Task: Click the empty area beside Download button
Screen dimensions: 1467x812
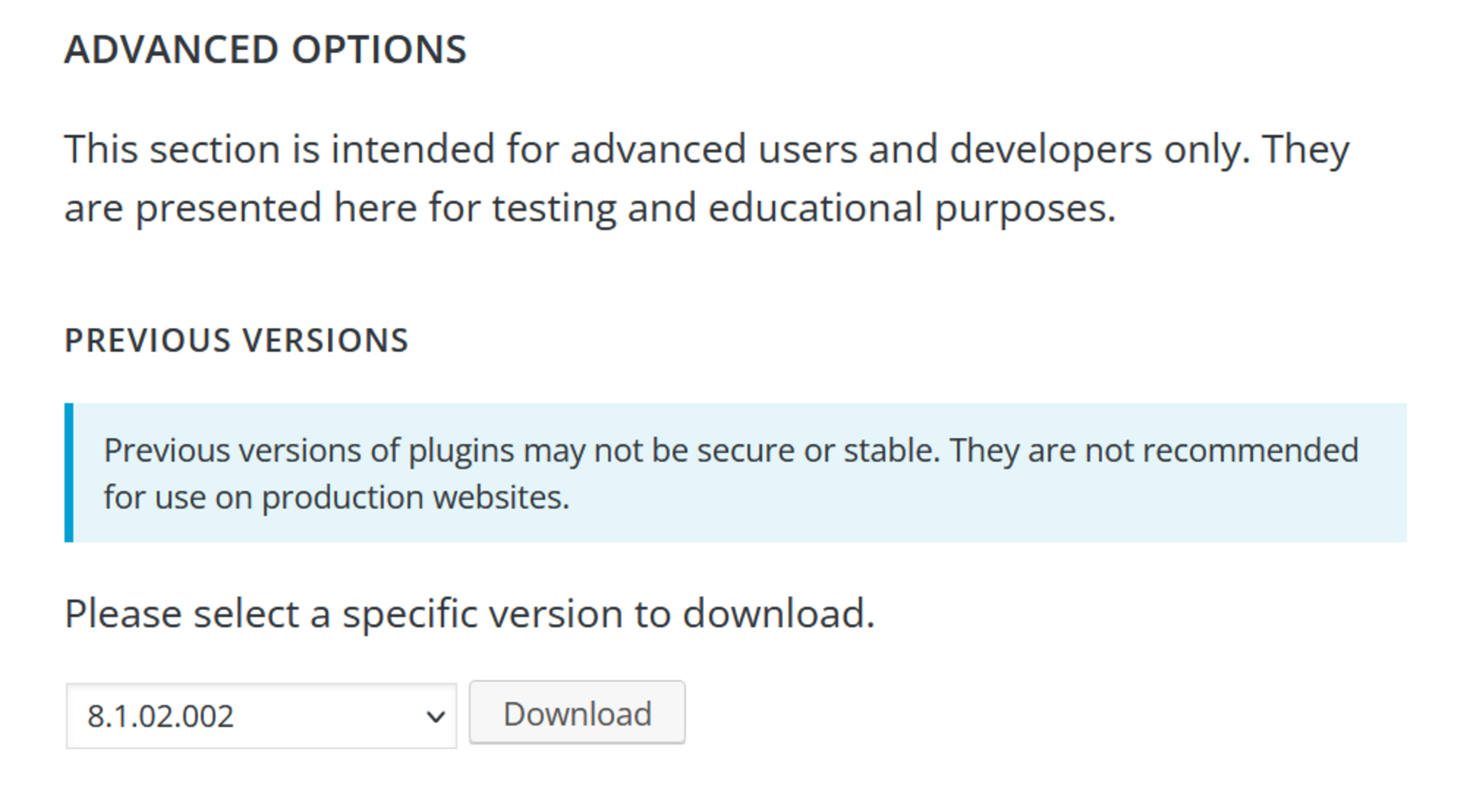Action: tap(797, 712)
